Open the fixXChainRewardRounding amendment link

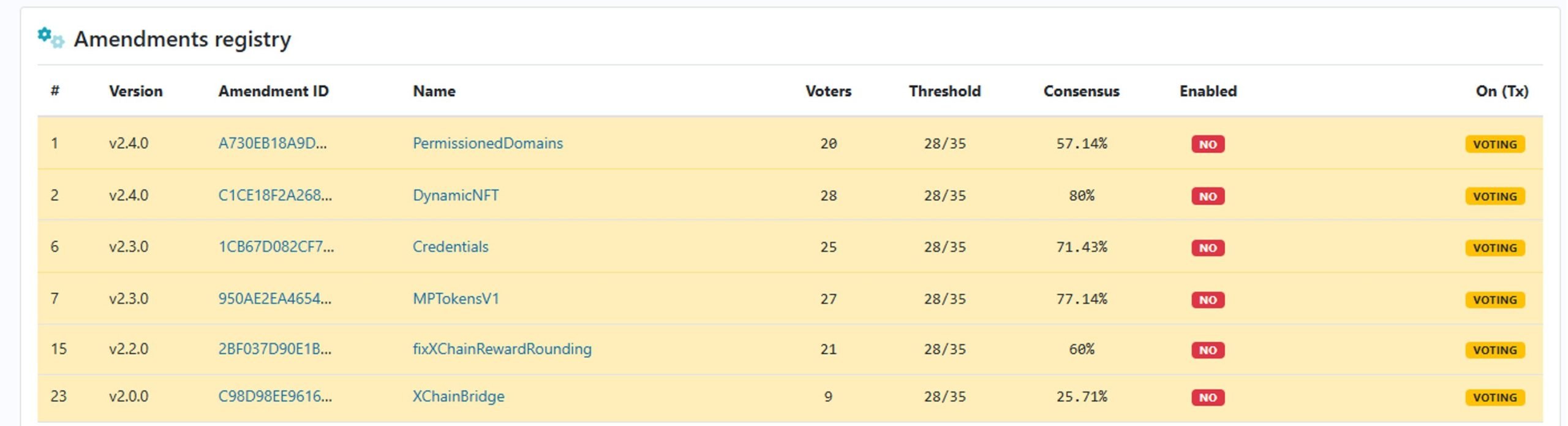502,349
